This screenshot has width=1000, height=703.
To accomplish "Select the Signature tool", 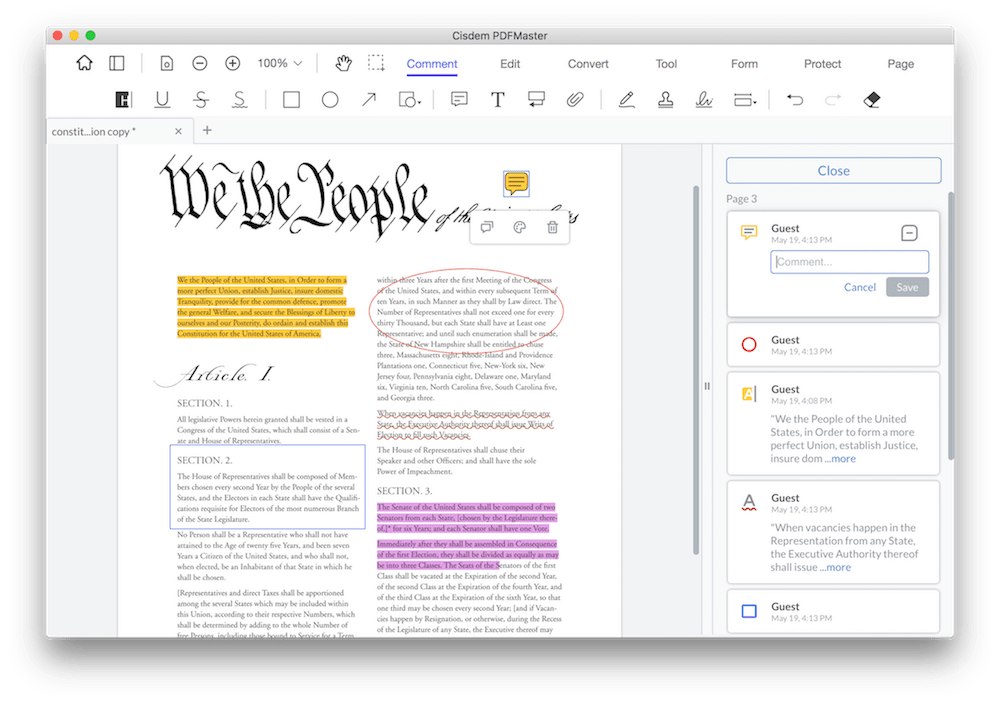I will (704, 100).
